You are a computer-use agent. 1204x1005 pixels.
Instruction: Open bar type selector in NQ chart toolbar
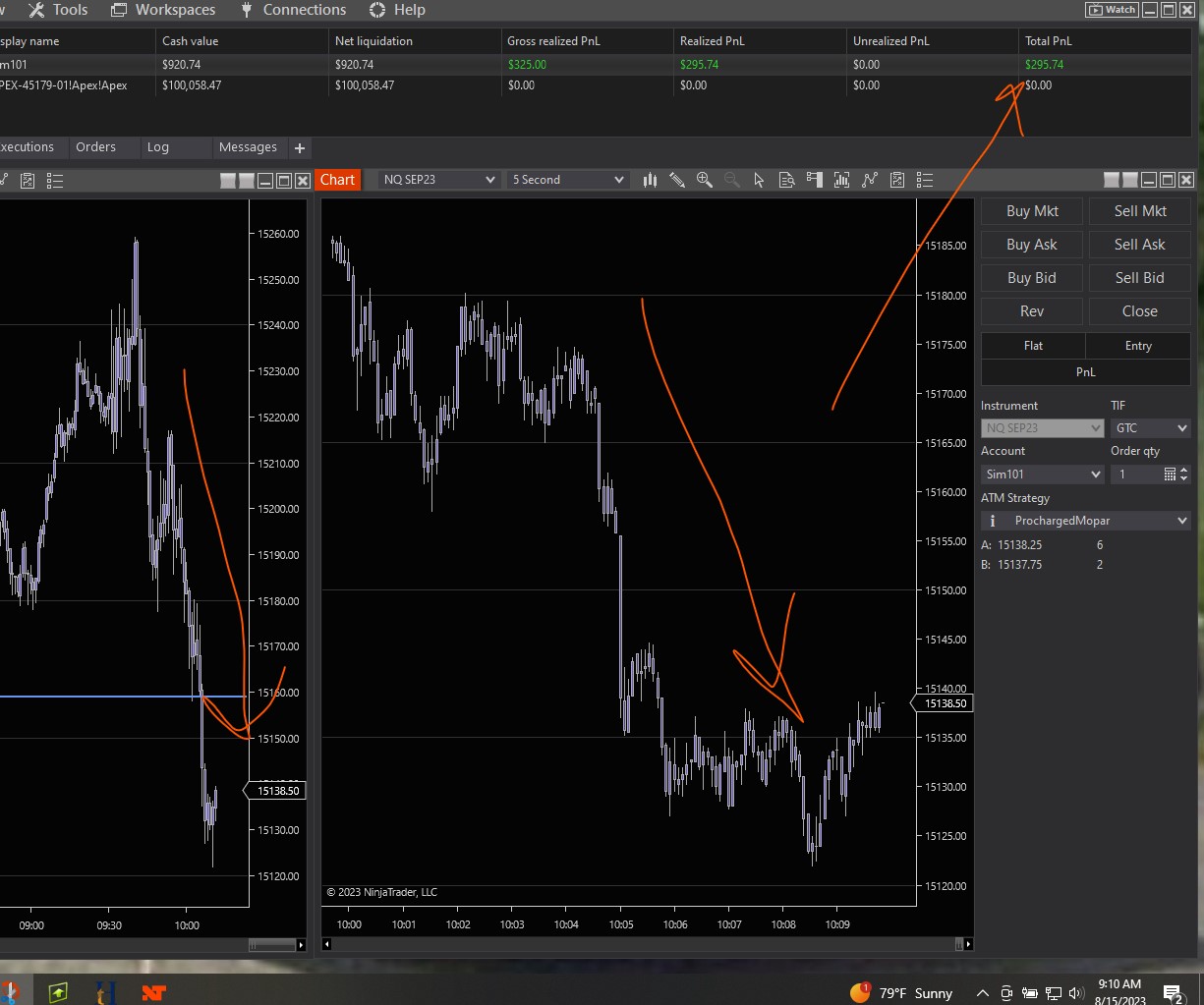click(650, 180)
